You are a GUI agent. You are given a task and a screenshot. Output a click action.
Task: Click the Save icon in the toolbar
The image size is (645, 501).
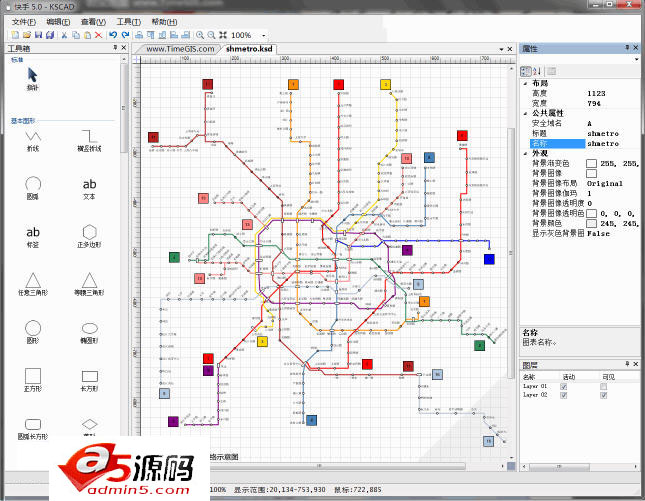(x=37, y=35)
